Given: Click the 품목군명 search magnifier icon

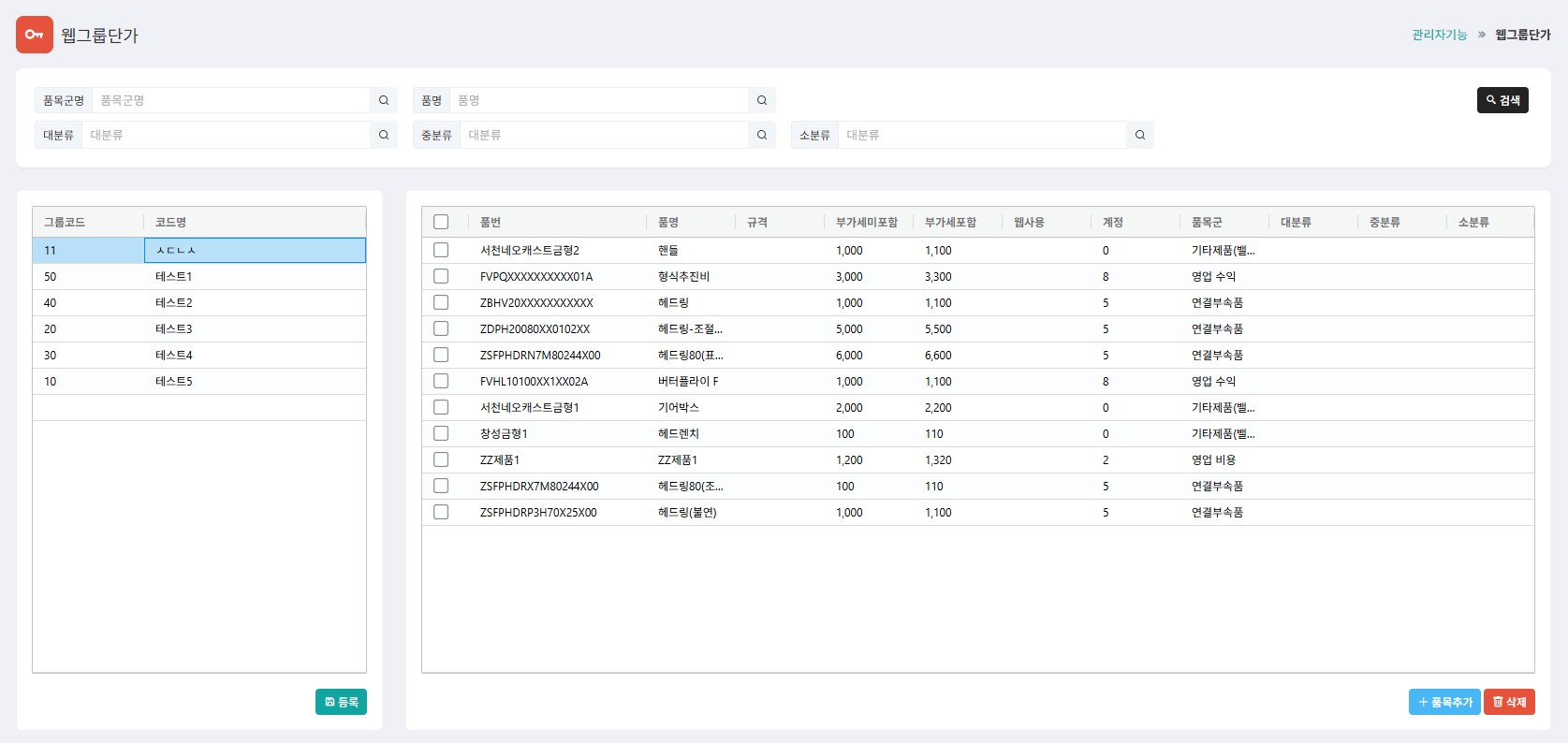Looking at the screenshot, I should [384, 100].
